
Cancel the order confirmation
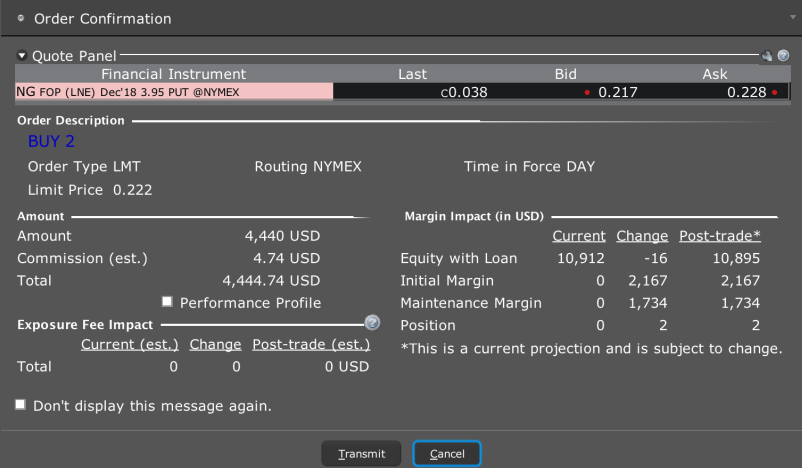tap(447, 454)
